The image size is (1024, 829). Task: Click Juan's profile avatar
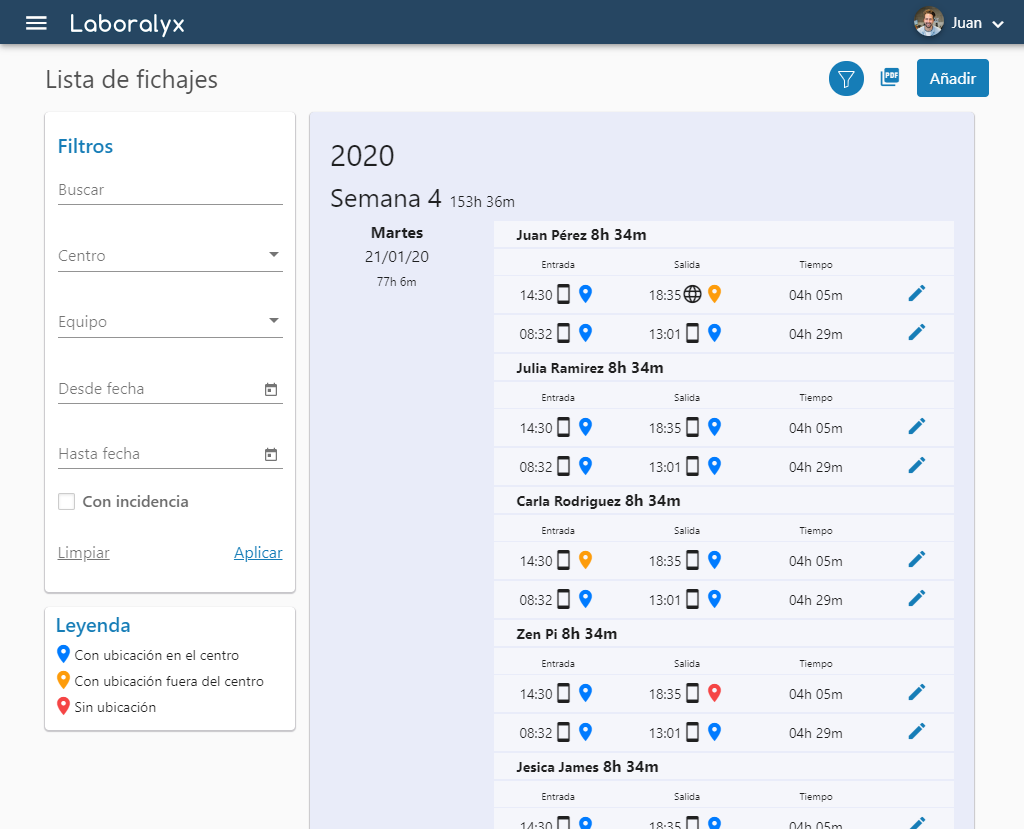(x=929, y=22)
